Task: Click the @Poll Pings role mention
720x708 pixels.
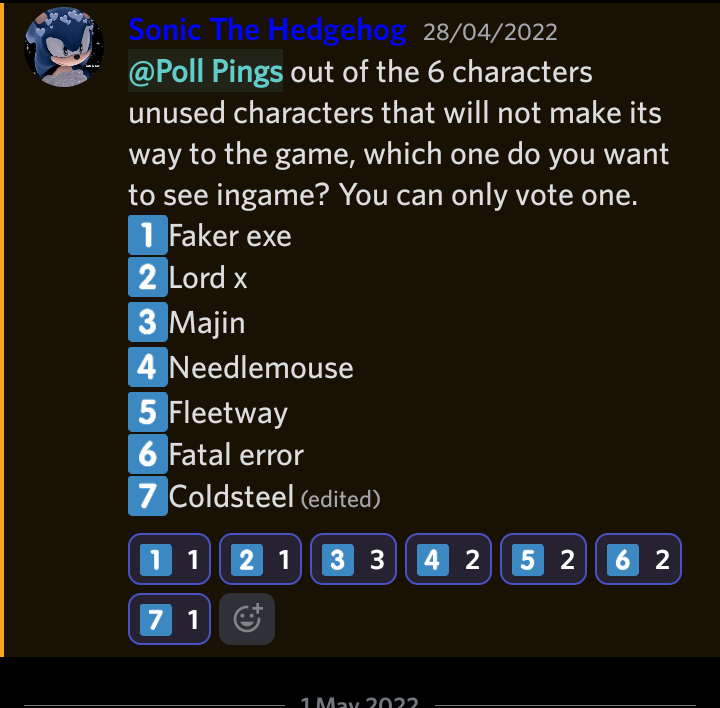Action: pos(205,74)
